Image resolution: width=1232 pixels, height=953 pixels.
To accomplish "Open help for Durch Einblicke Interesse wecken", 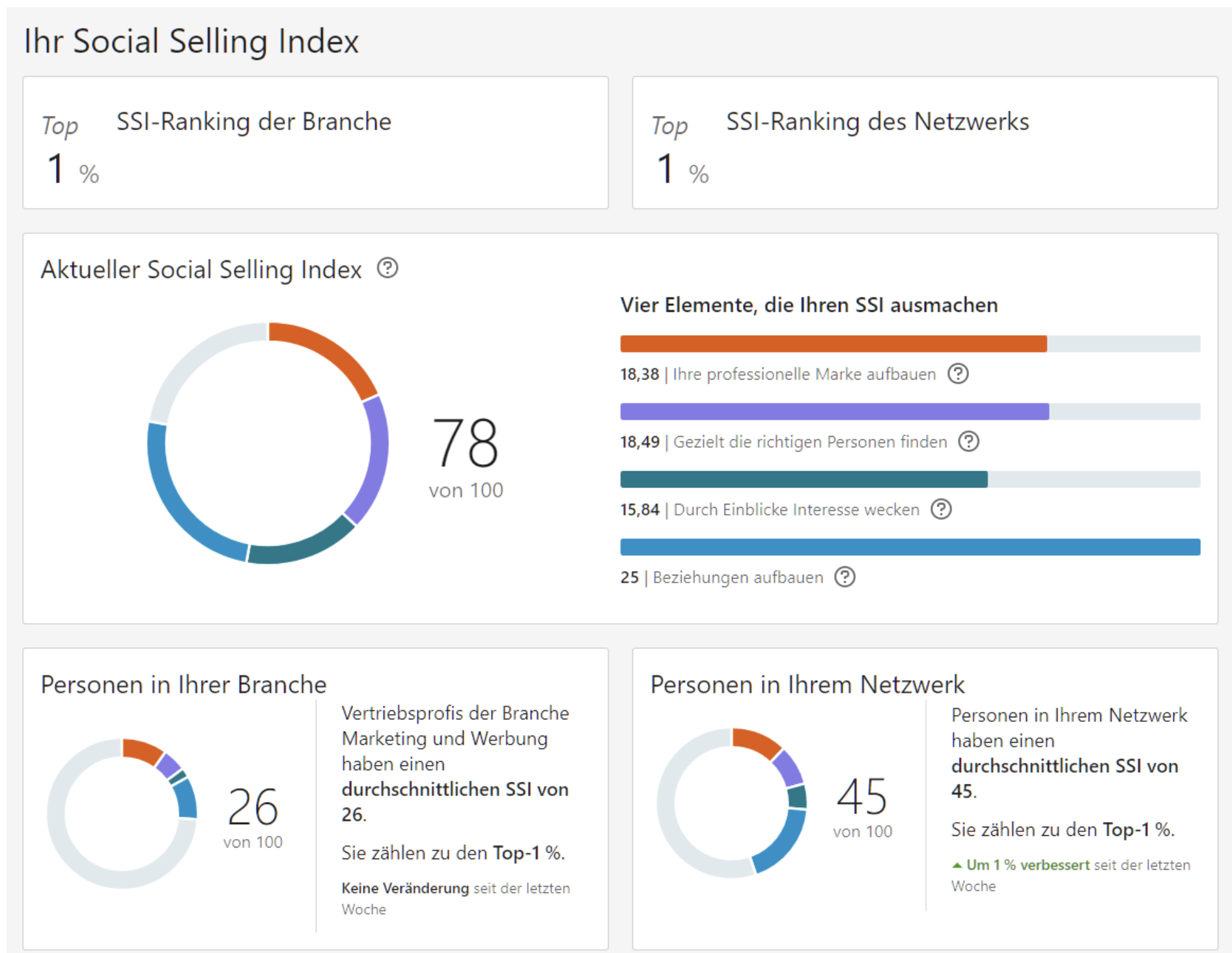I will tap(941, 509).
